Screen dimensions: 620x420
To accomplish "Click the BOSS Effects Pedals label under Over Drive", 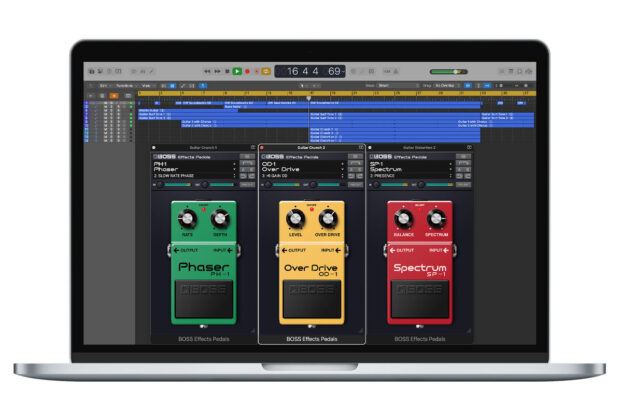I will (312, 339).
